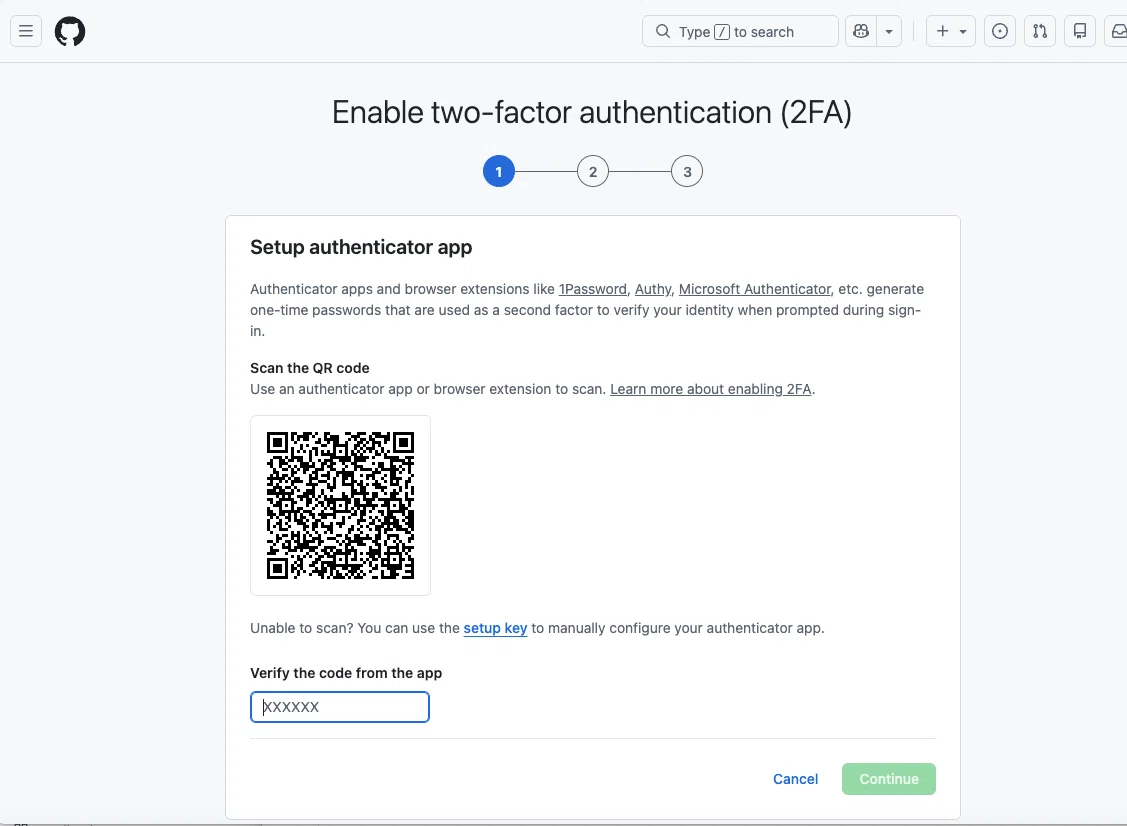
Task: Open the Pull requests icon
Action: [1040, 32]
